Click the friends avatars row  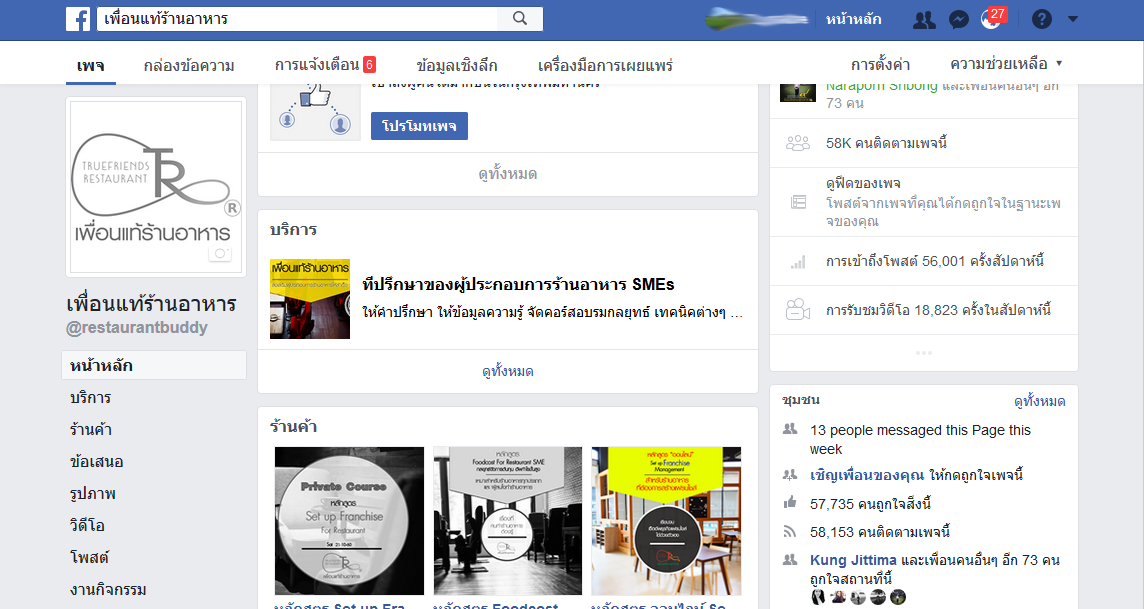[858, 597]
